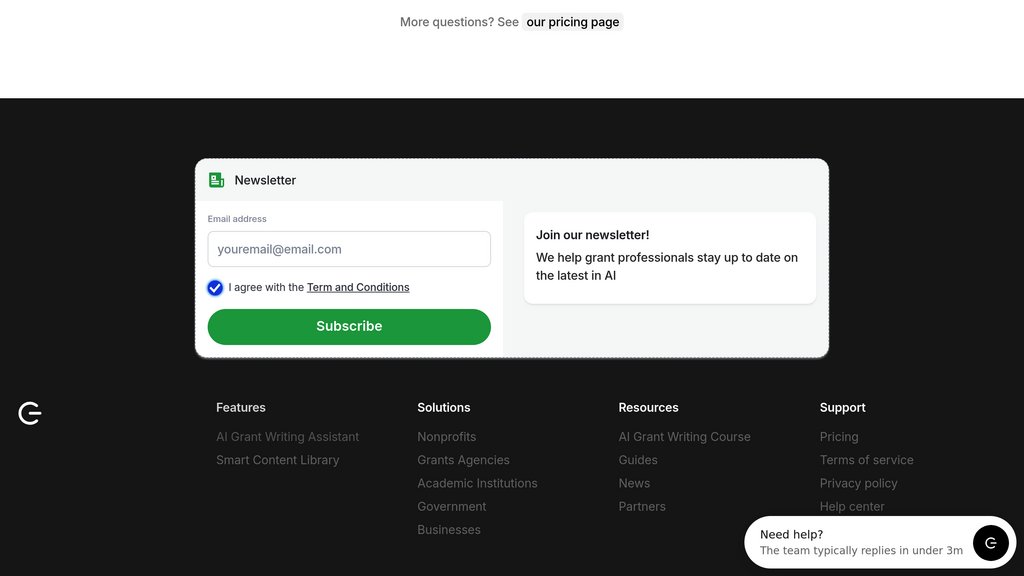Viewport: 1024px width, 576px height.
Task: Open Academic Institutions link
Action: tap(477, 483)
